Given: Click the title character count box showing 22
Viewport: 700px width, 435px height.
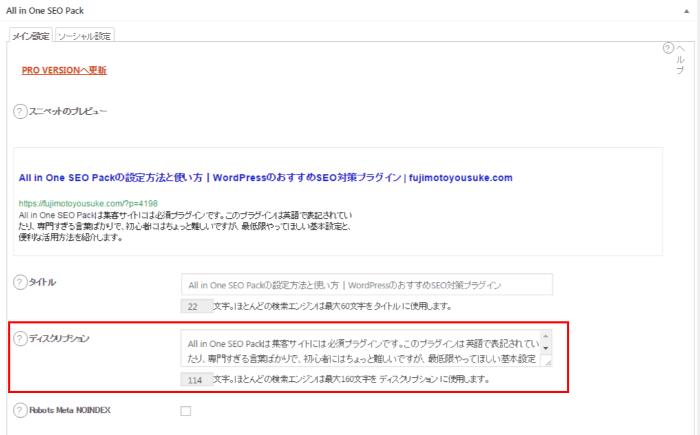Looking at the screenshot, I should pyautogui.click(x=196, y=306).
